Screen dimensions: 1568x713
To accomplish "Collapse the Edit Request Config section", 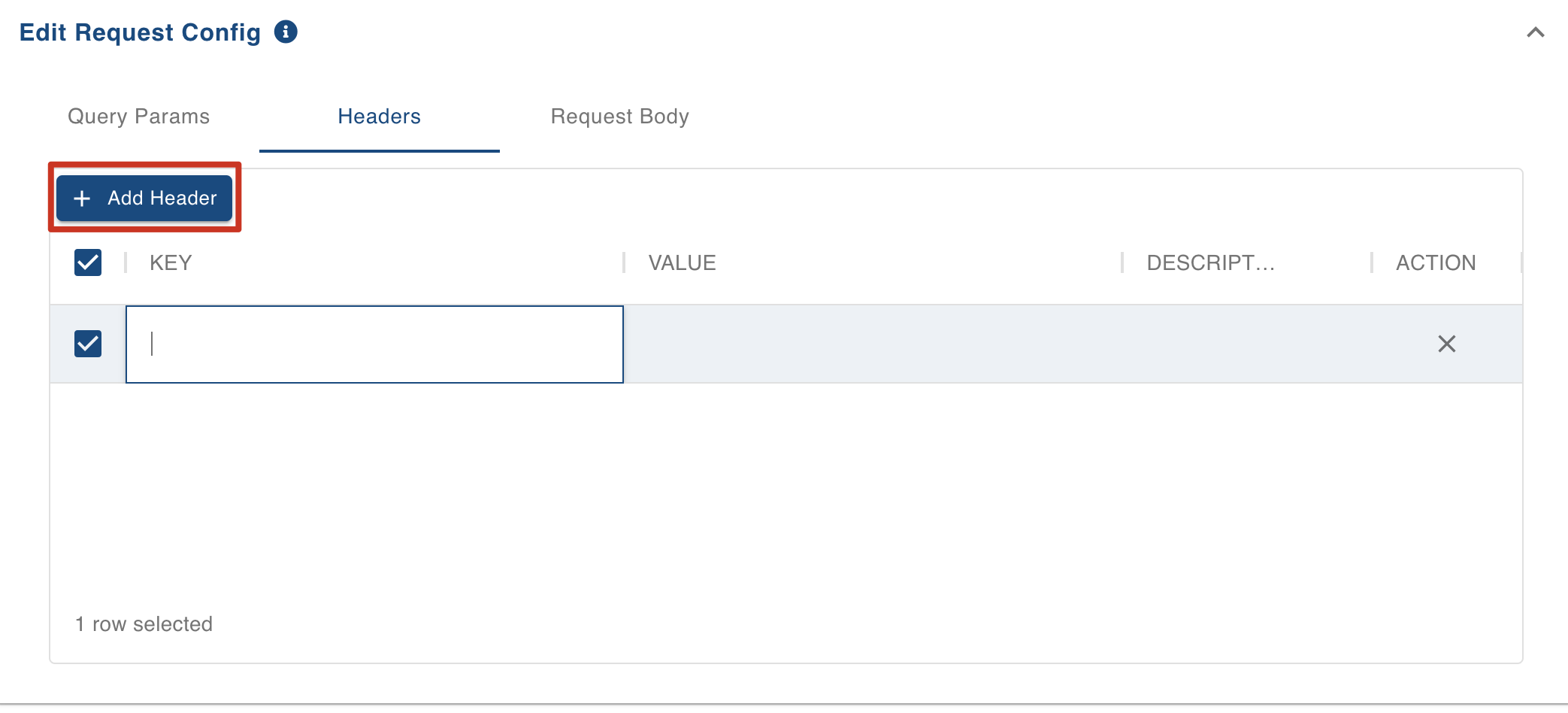I will click(1536, 32).
